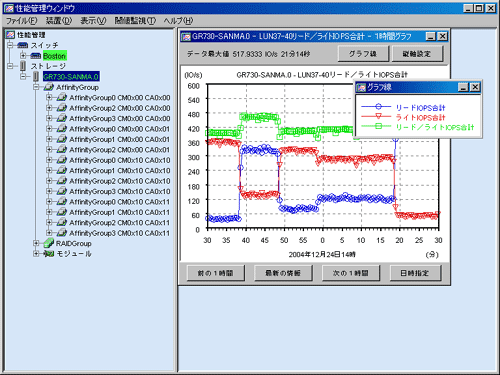Expand the RAIDGroup tree node

(36, 243)
